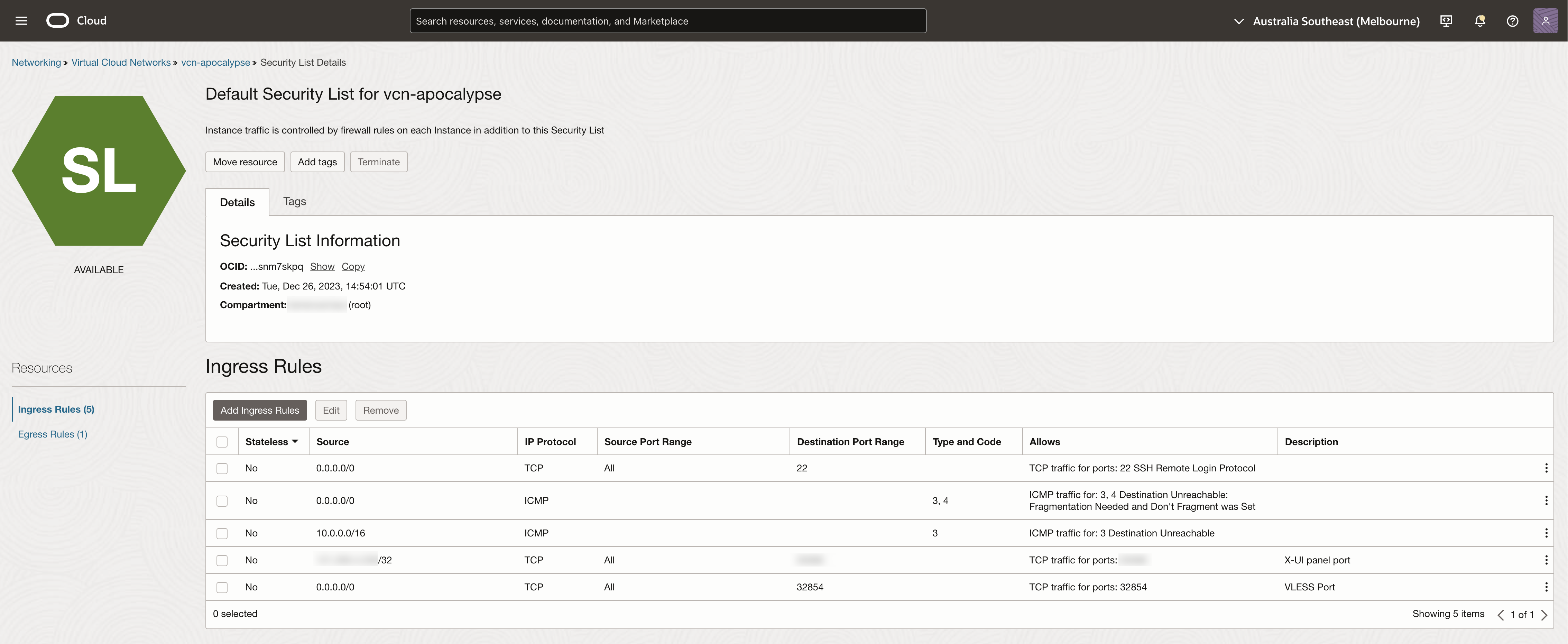1568x644 pixels.
Task: Click the Oracle Cloud logo
Action: (x=77, y=21)
